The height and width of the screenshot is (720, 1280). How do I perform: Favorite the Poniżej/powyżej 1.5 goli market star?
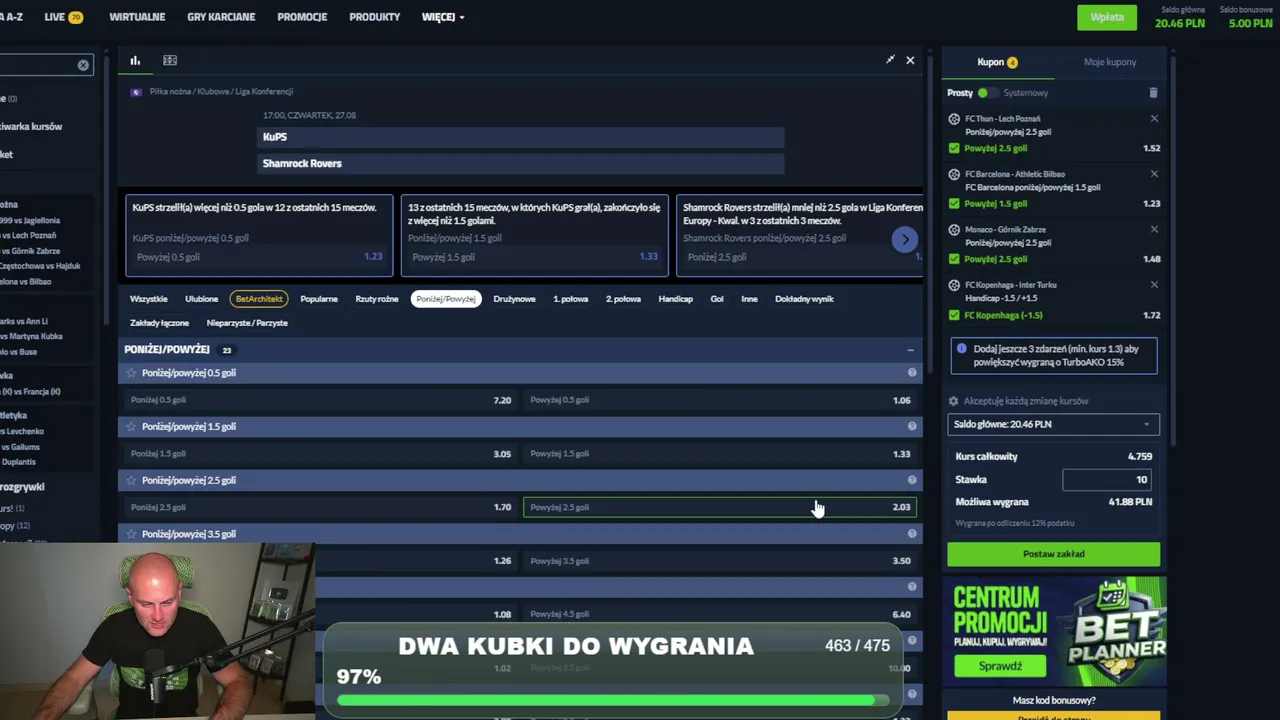[130, 427]
